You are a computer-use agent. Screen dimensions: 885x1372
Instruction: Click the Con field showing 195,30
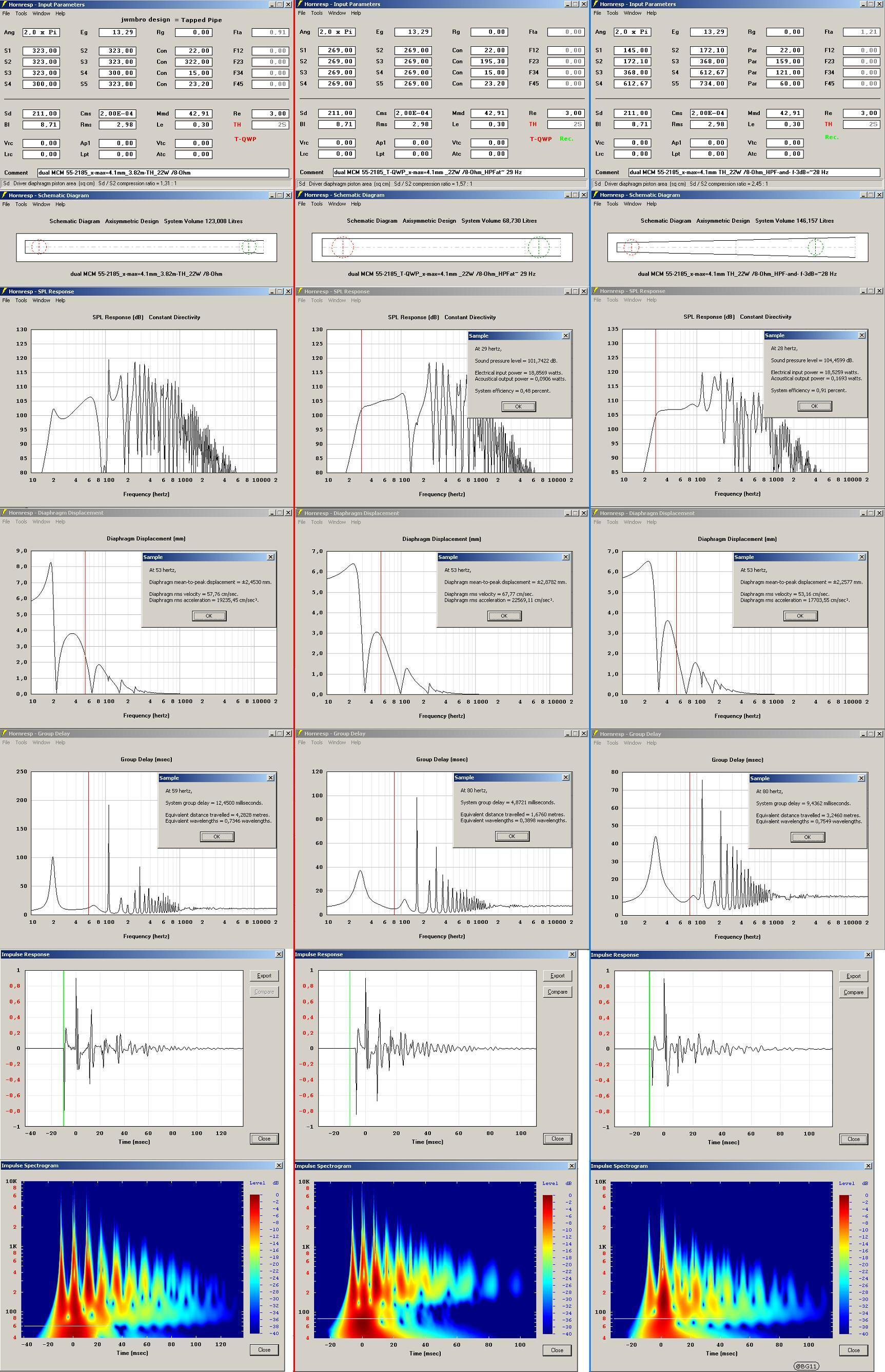point(489,61)
